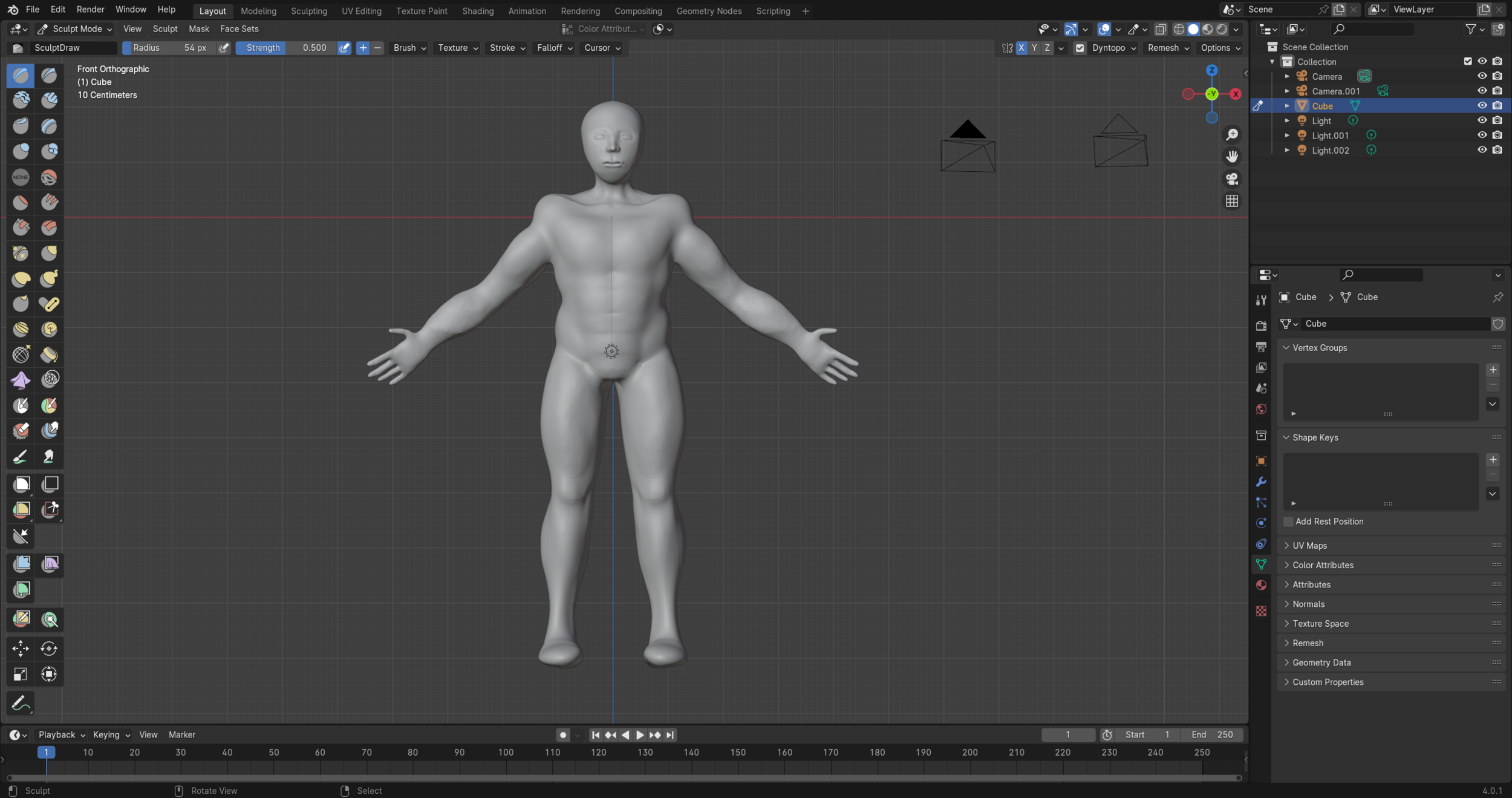Toggle X-axis symmetry in the header

[x=1022, y=48]
